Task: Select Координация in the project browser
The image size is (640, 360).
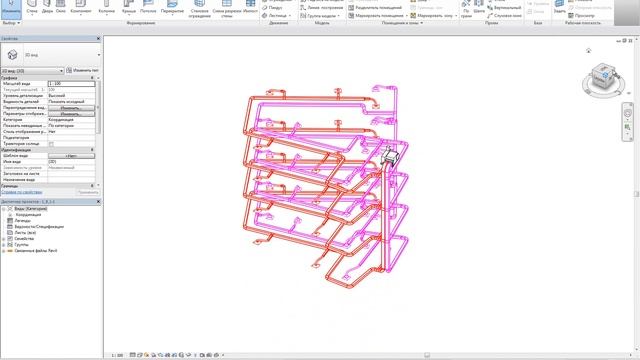Action: click(29, 214)
